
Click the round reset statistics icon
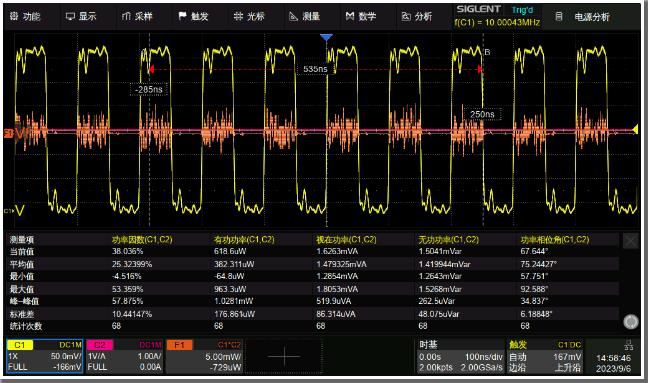pyautogui.click(x=630, y=321)
